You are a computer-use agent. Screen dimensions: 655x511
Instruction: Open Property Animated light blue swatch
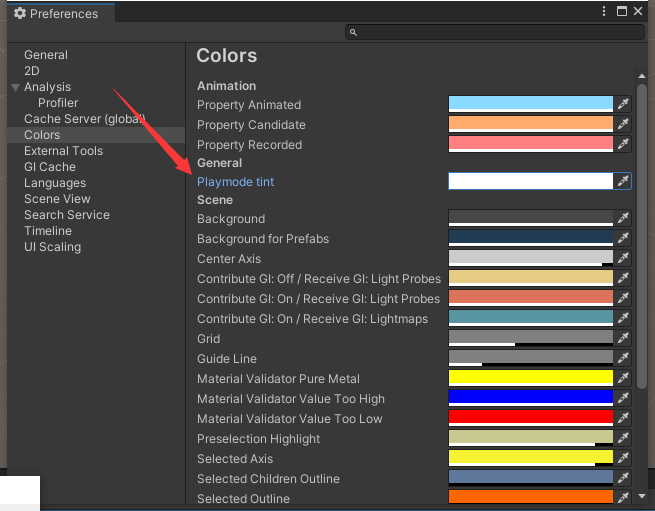(x=531, y=104)
